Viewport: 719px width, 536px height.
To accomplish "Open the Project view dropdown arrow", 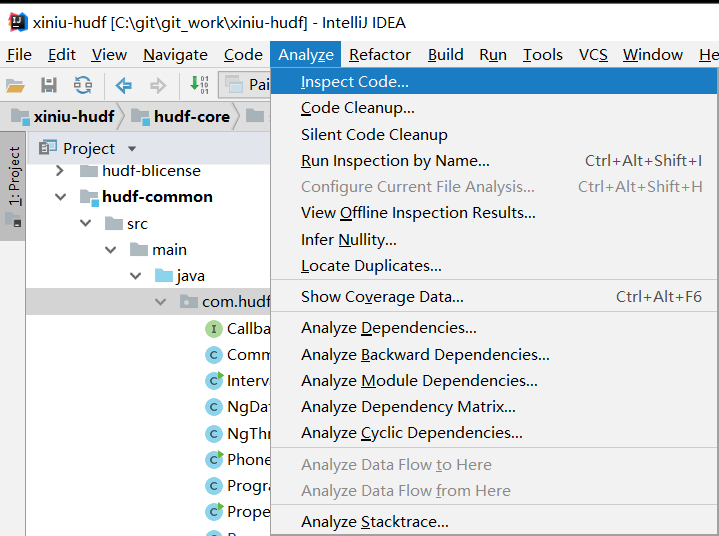I will tap(132, 149).
